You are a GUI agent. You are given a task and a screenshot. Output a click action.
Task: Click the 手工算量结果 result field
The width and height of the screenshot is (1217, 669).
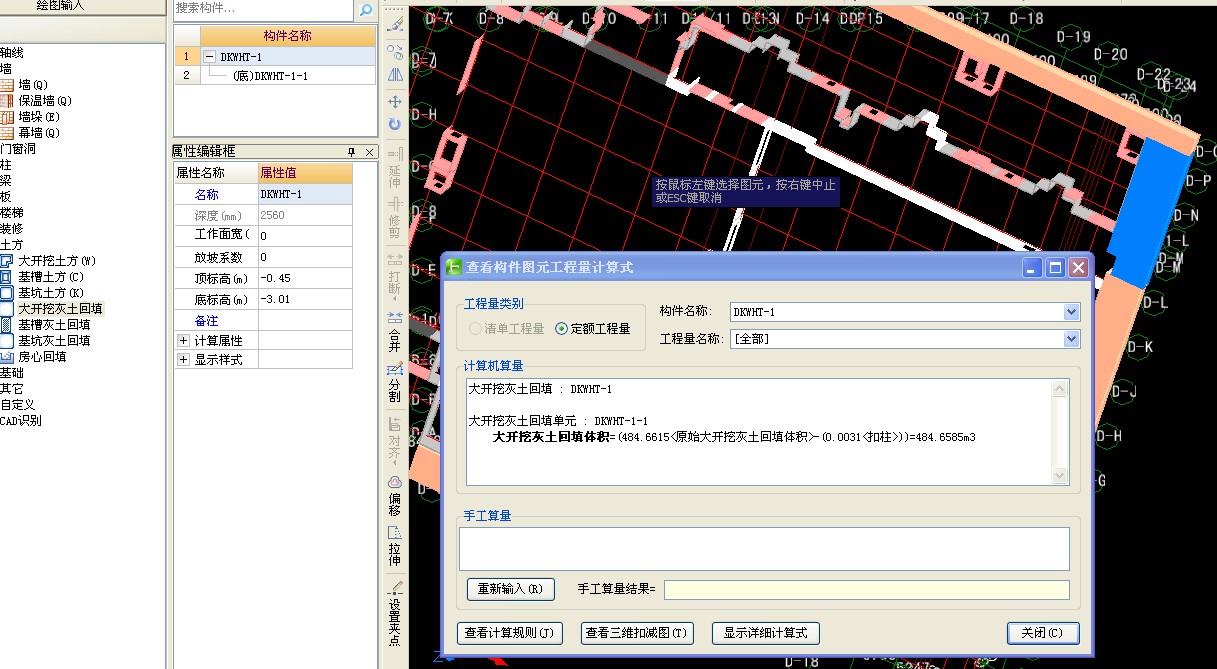point(867,590)
